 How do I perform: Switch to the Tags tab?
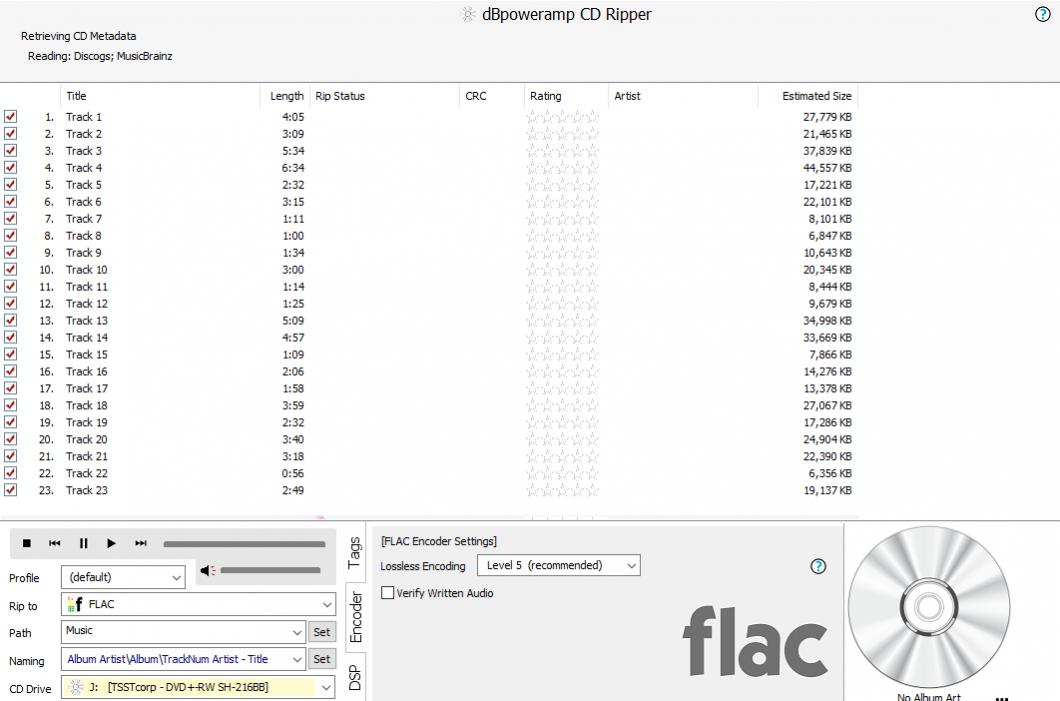pos(354,553)
